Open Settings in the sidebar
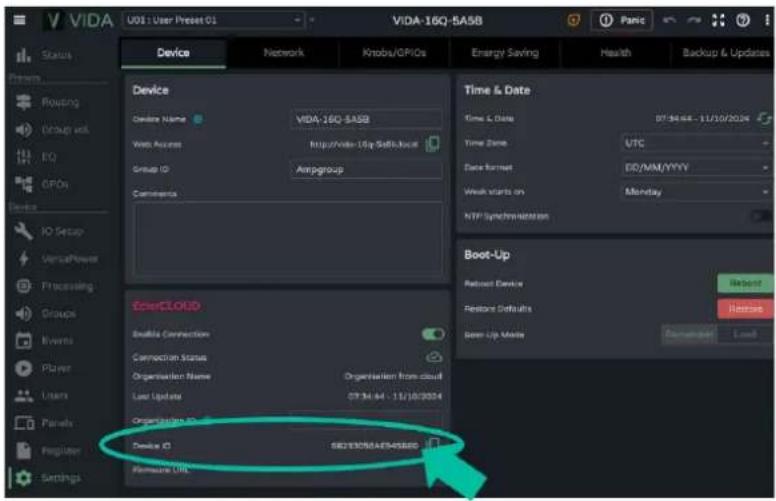776x501 pixels. click(48, 478)
